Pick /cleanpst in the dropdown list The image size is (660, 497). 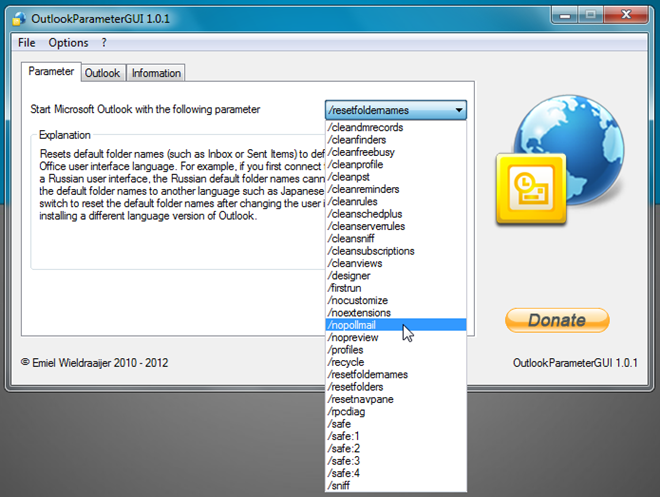396,177
